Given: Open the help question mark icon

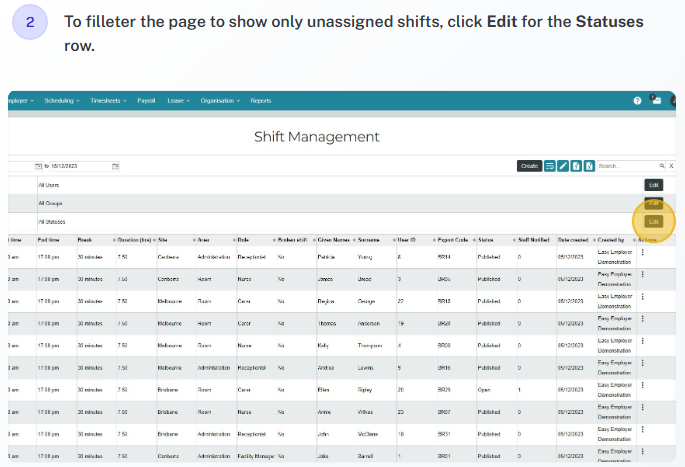Looking at the screenshot, I should 637,101.
